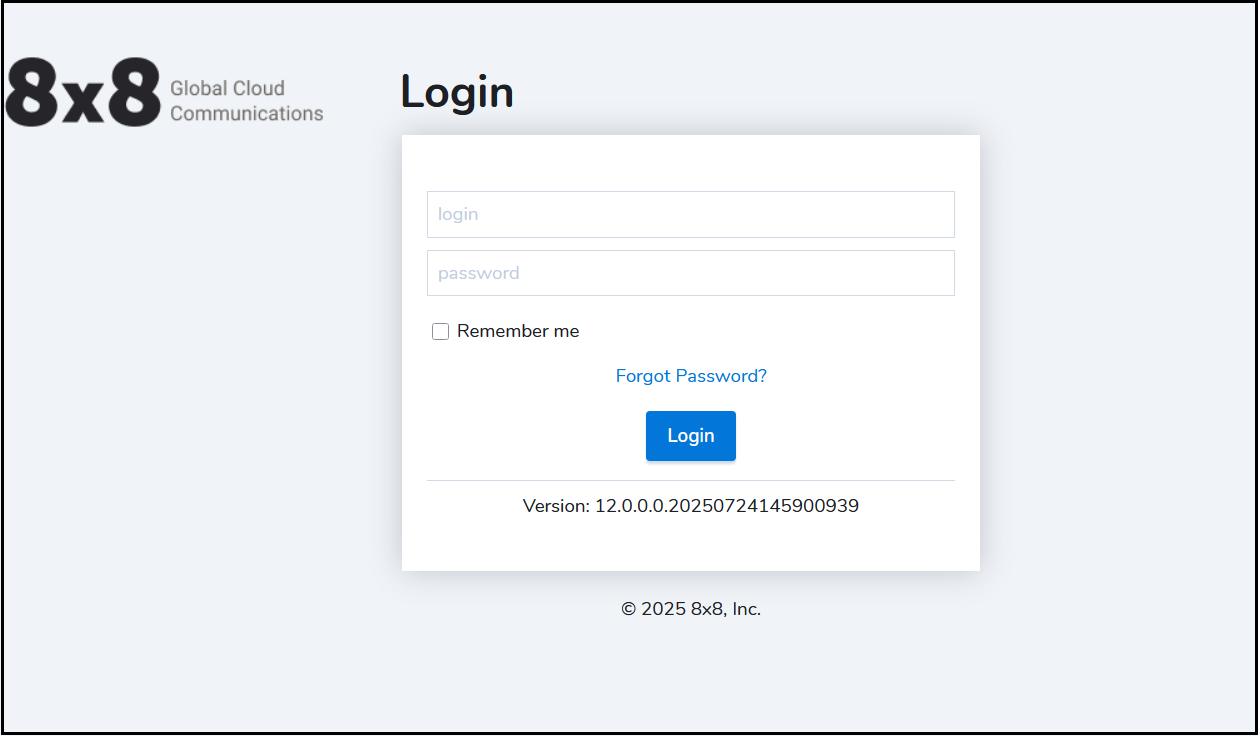
Task: Click "Communications" in the logo tagline
Action: click(246, 114)
